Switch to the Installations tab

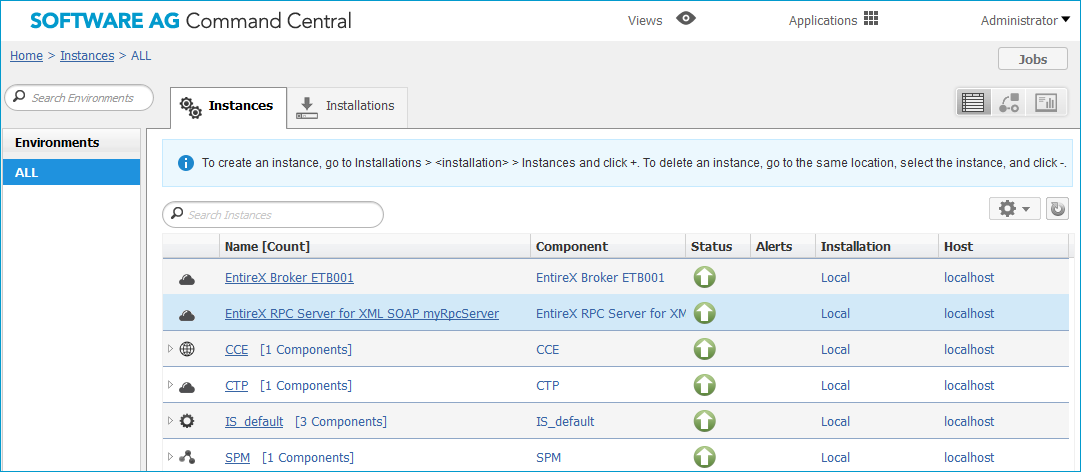tap(347, 107)
